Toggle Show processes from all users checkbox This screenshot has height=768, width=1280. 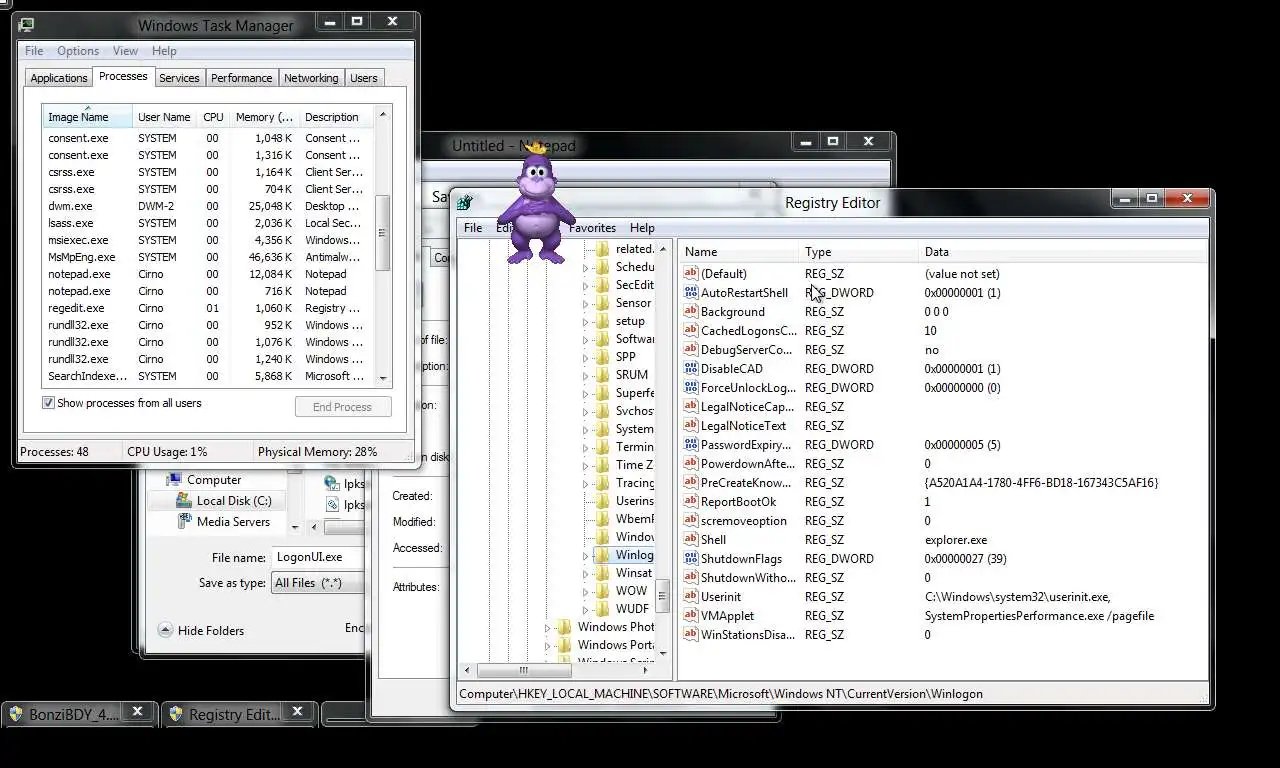[x=48, y=403]
